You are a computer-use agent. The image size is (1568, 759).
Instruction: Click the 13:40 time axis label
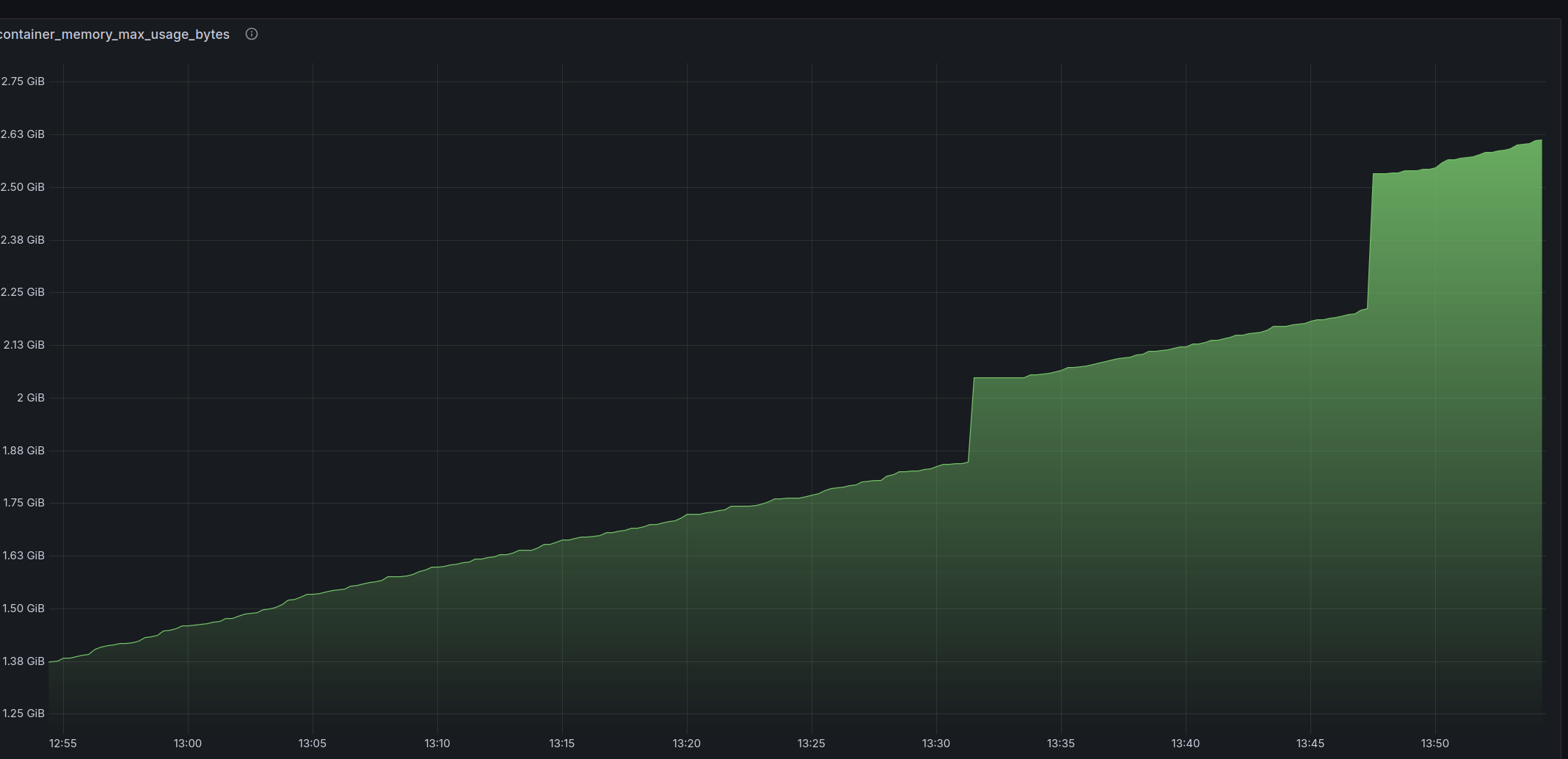coord(1186,744)
